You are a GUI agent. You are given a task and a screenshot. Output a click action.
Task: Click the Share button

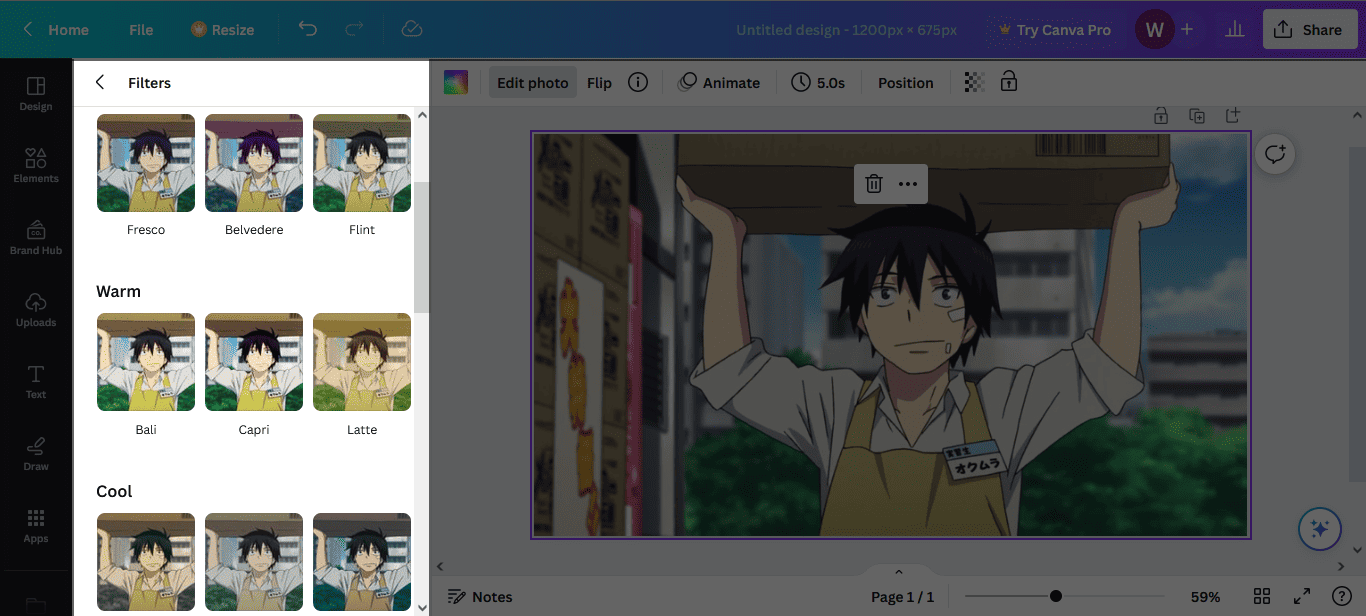tap(1308, 29)
